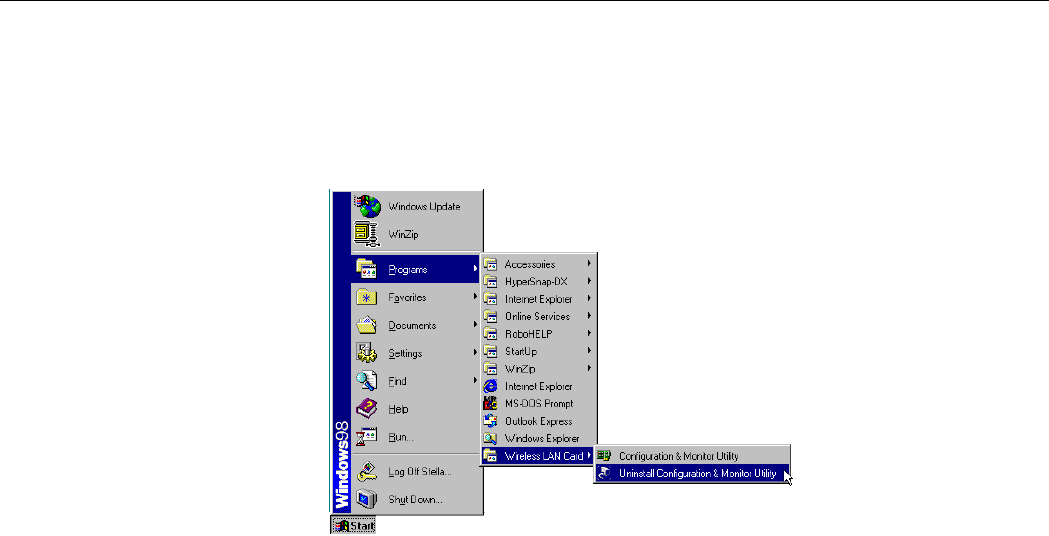Expand the Online Services submenu arrow
This screenshot has height=536, width=1049.
click(x=589, y=316)
